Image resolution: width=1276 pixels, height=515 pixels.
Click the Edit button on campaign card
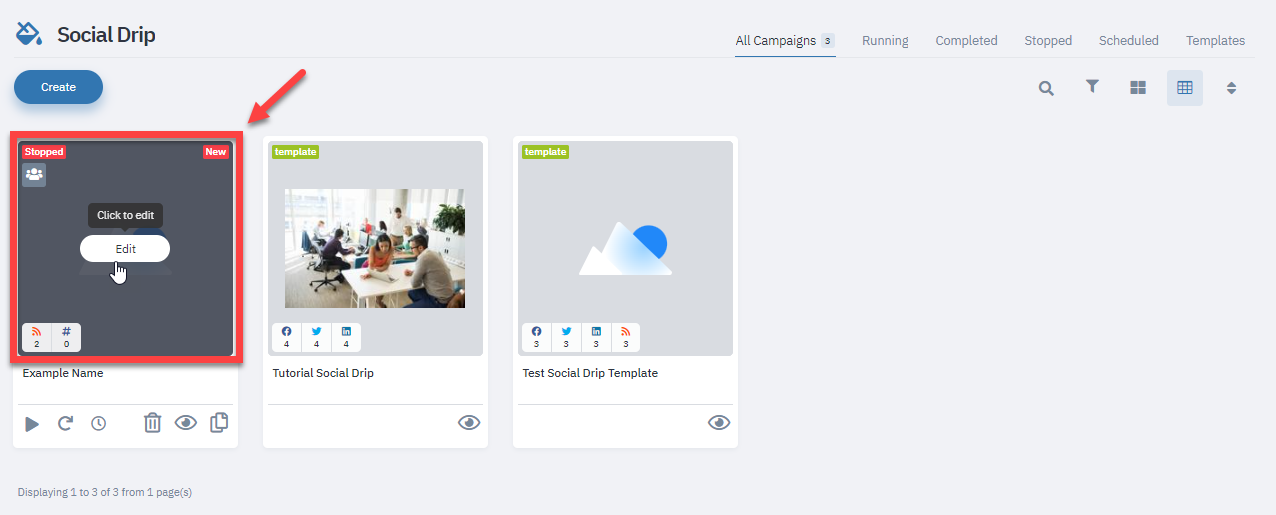(x=125, y=248)
